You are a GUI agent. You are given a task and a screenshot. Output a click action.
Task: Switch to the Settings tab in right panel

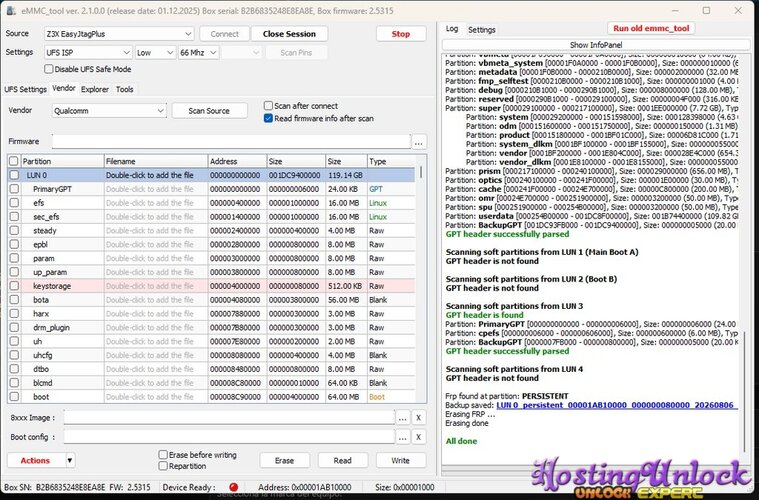[482, 30]
